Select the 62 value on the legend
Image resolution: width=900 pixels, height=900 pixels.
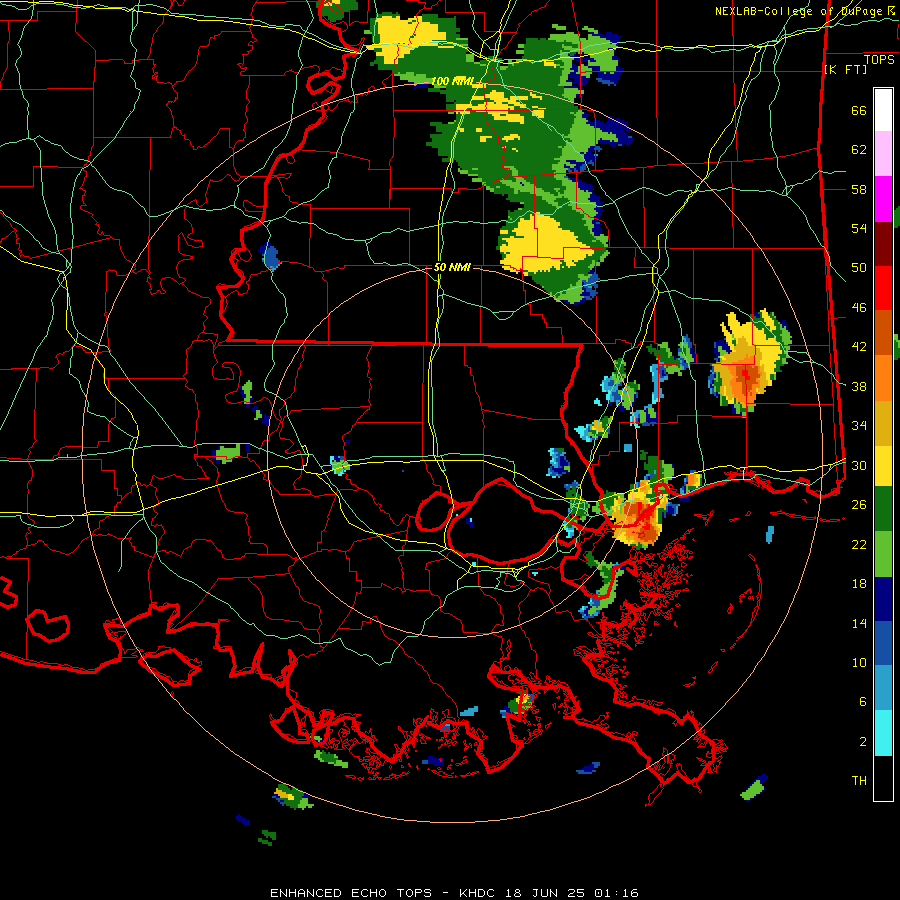(859, 150)
